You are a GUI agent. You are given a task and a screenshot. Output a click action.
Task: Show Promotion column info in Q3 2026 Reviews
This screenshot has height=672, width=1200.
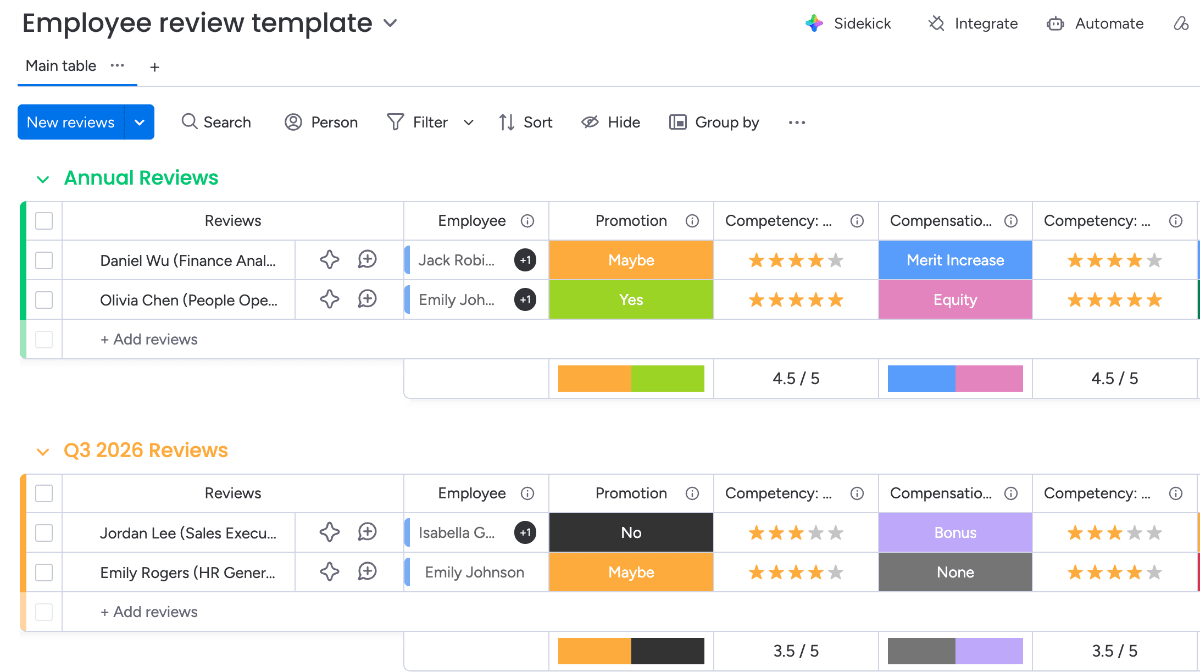click(x=691, y=493)
